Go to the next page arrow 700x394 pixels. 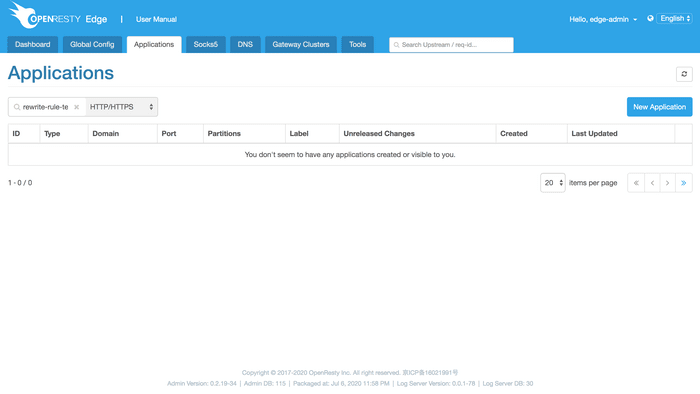click(667, 183)
